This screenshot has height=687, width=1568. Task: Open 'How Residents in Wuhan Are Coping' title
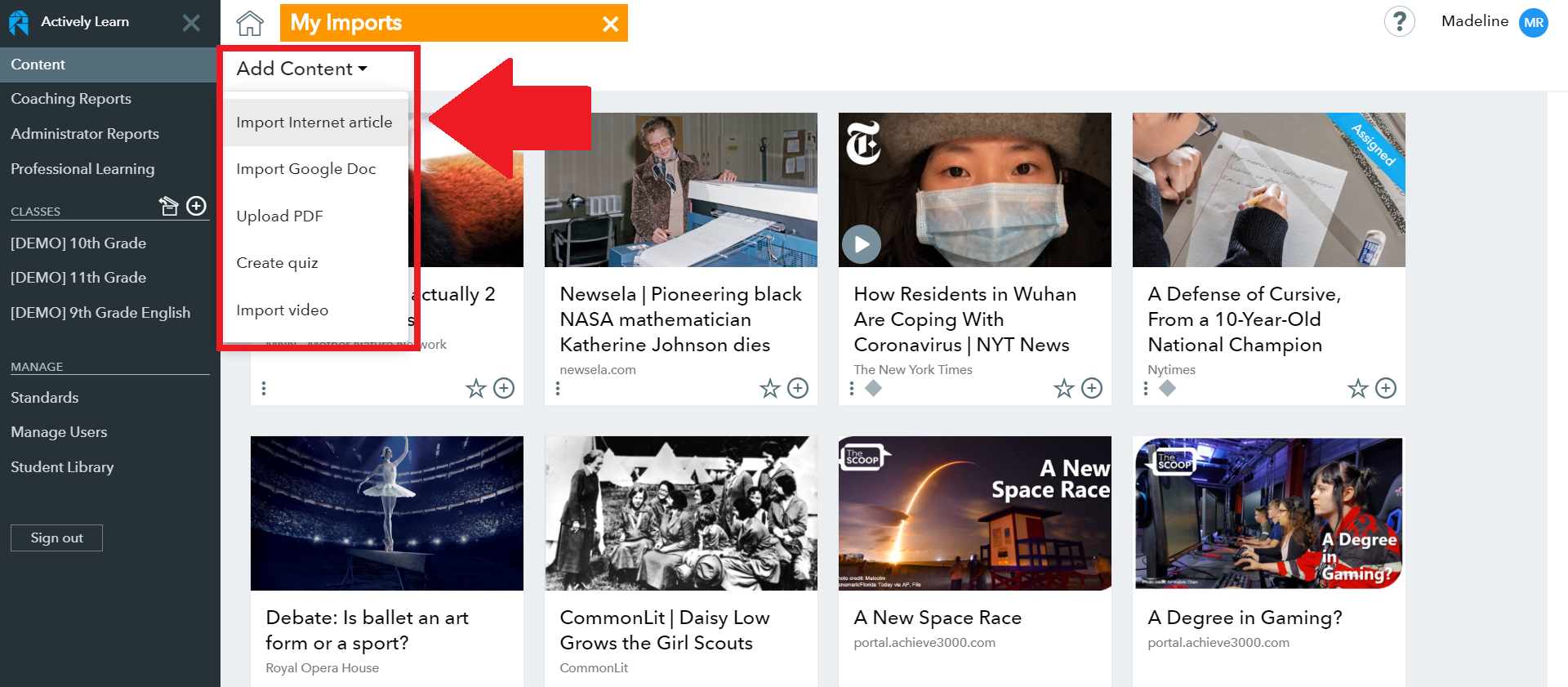coord(965,319)
